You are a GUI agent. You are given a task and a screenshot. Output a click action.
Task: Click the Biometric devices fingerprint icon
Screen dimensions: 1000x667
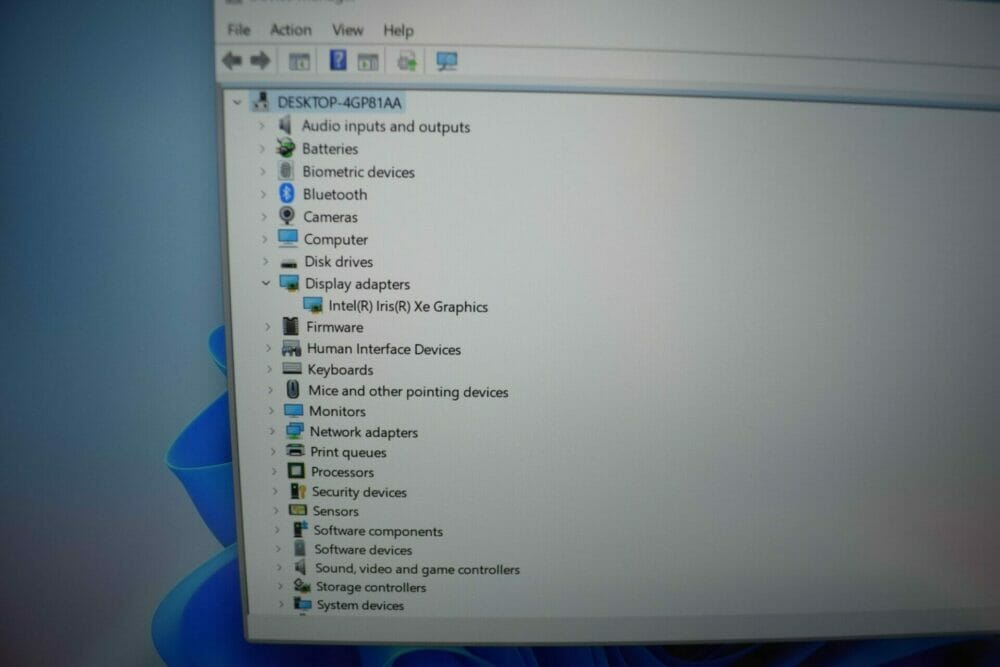(x=286, y=171)
